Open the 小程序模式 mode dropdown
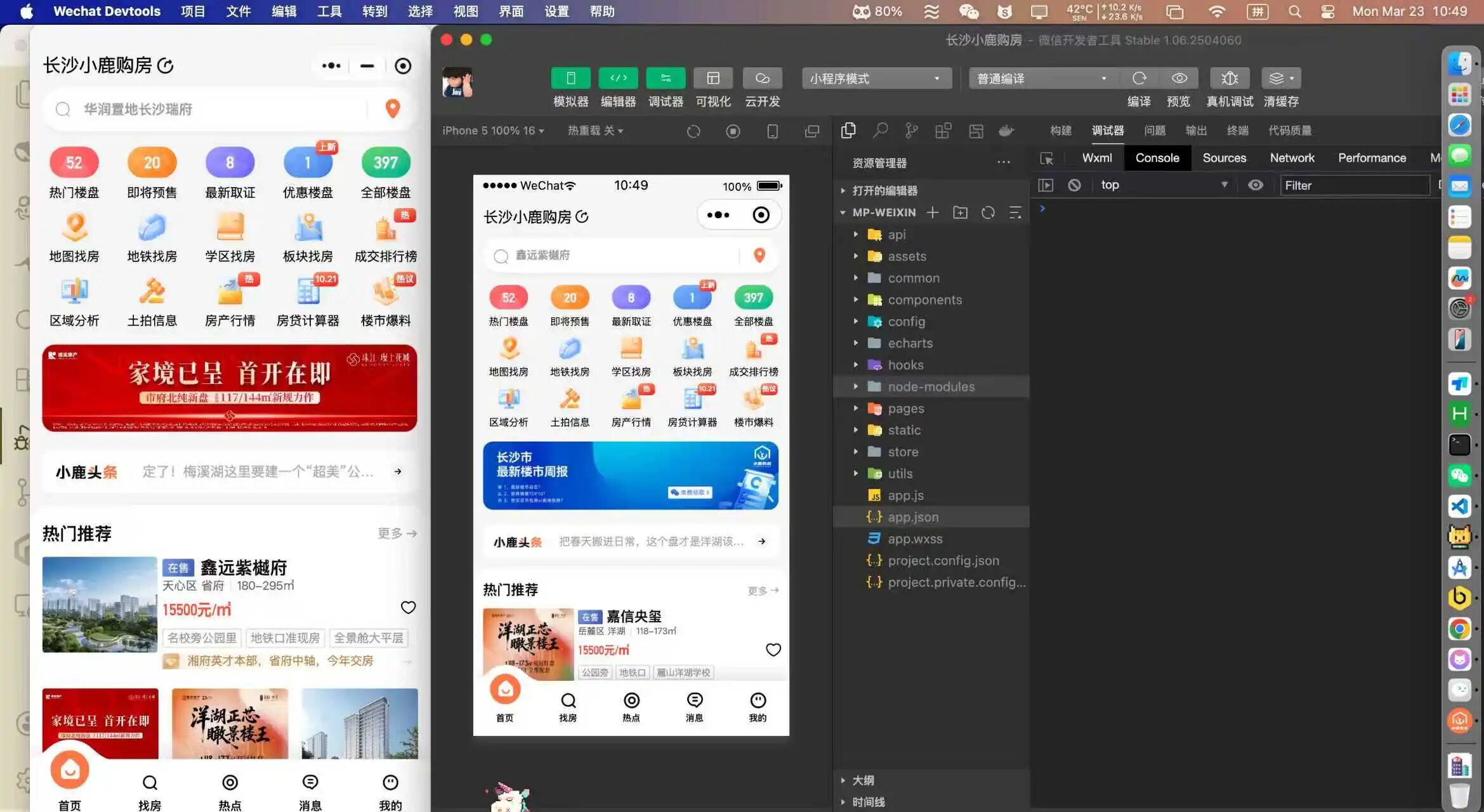The height and width of the screenshot is (812, 1484). coord(876,79)
